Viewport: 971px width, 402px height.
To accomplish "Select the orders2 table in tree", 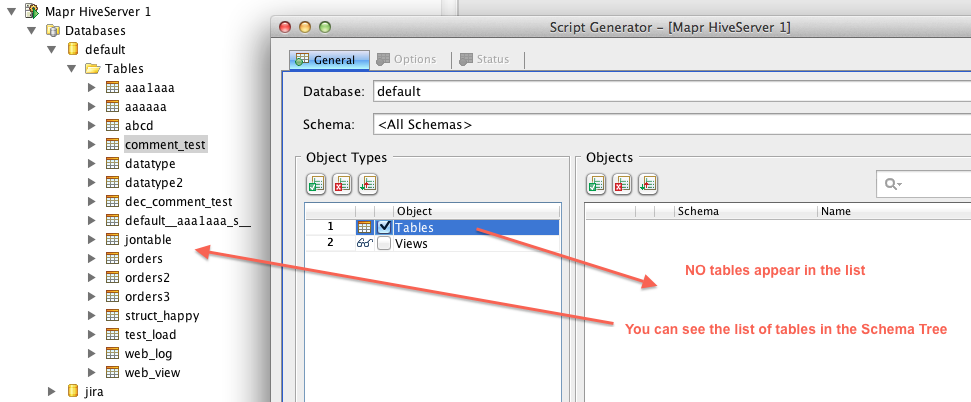I will (x=147, y=277).
